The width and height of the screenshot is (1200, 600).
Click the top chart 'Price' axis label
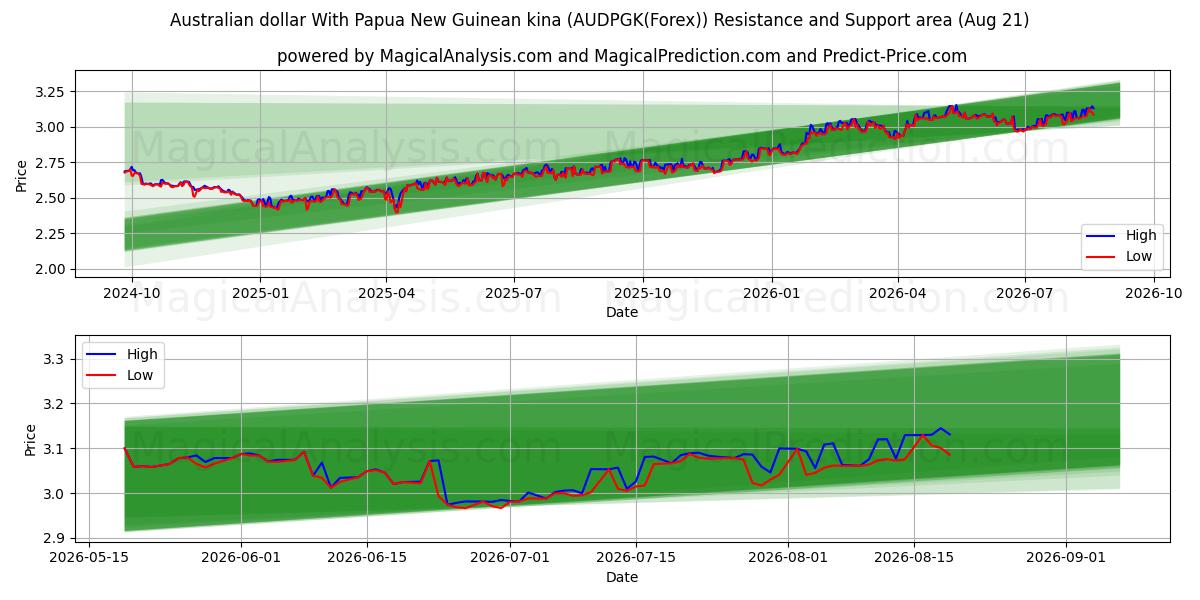[22, 176]
